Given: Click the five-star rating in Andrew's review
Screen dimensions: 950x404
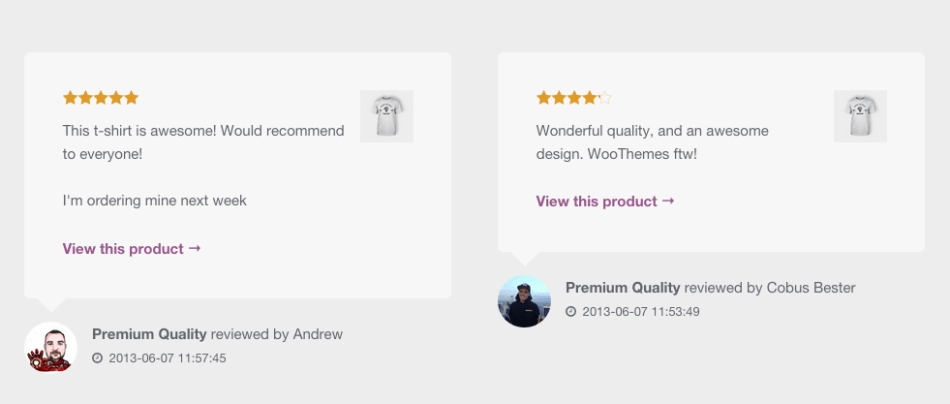Looking at the screenshot, I should pos(100,98).
